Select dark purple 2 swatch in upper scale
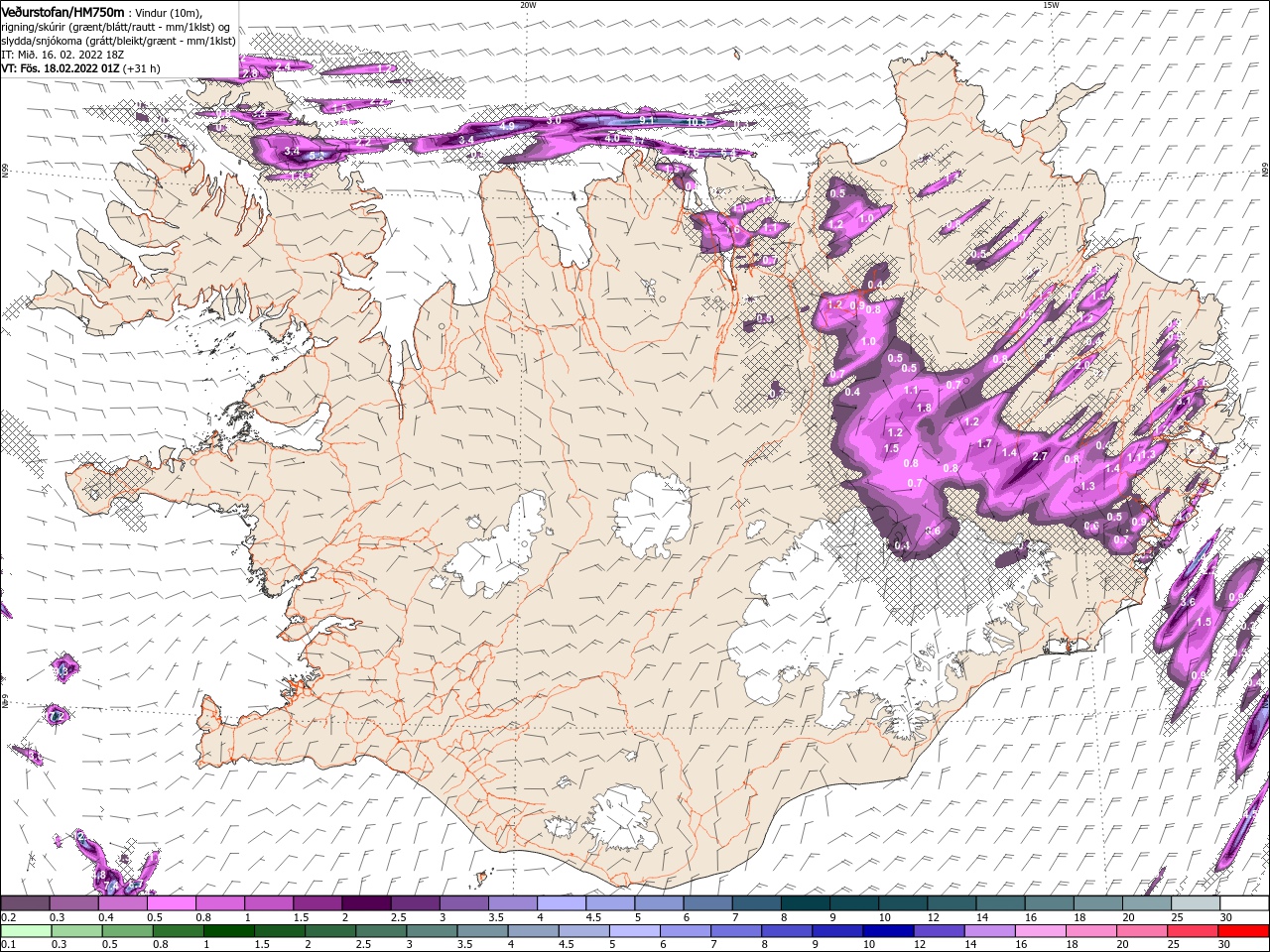Viewport: 1270px width, 952px height. [365, 903]
